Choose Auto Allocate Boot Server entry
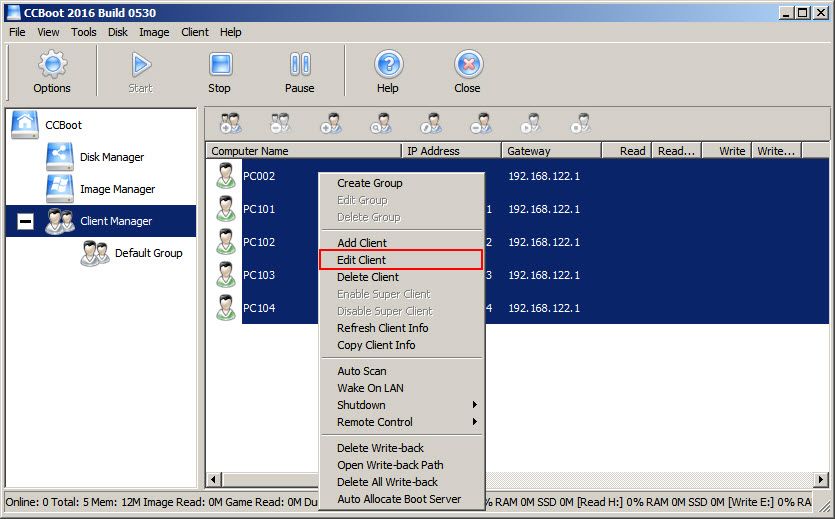 click(x=402, y=499)
